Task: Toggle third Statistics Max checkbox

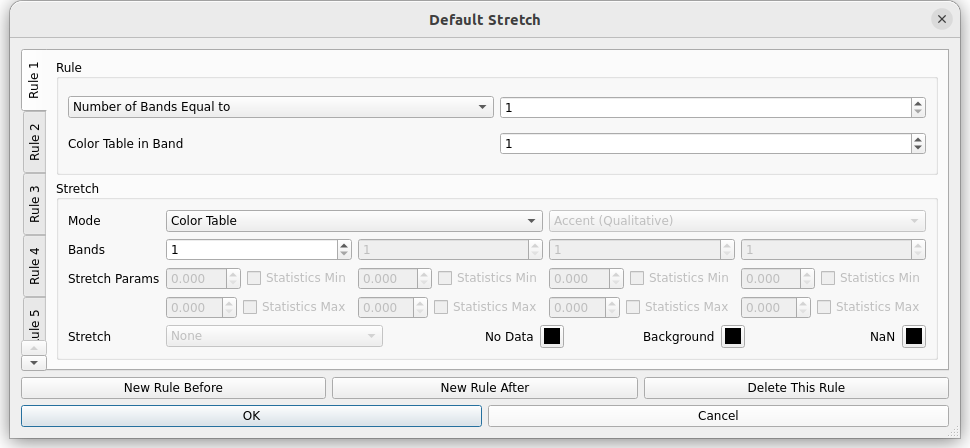Action: click(633, 307)
